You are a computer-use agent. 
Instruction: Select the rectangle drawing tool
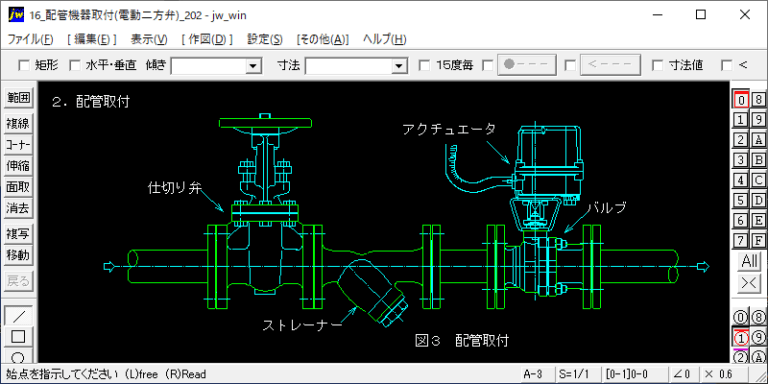pos(19,336)
